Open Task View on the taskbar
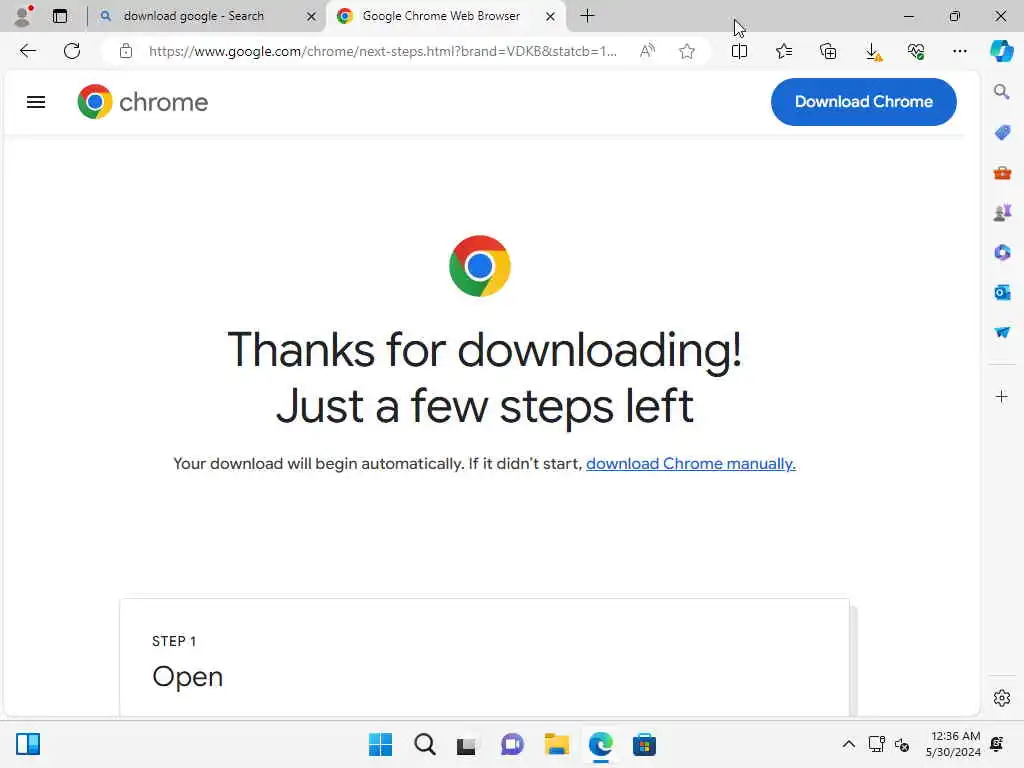Viewport: 1024px width, 768px height. (x=467, y=744)
